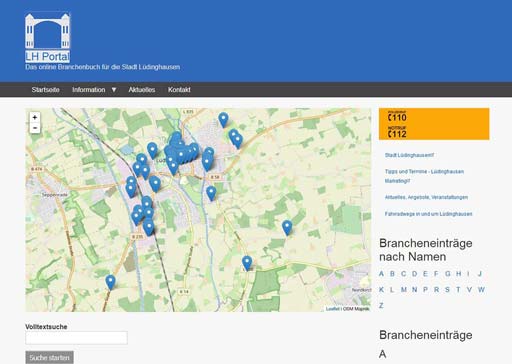The image size is (512, 364).
Task: Click the Polizei 110 emergency number icon
Action: pyautogui.click(x=397, y=116)
